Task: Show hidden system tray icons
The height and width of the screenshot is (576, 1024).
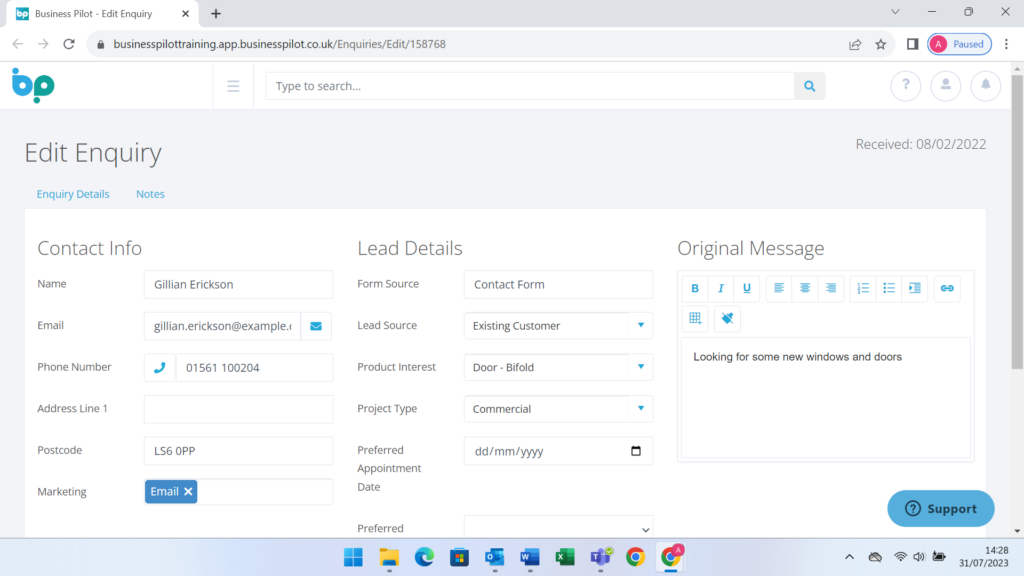Action: pyautogui.click(x=849, y=557)
